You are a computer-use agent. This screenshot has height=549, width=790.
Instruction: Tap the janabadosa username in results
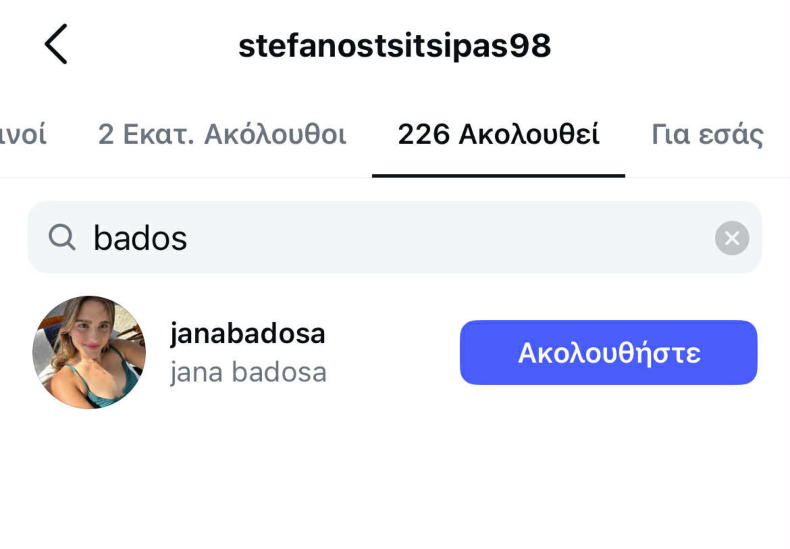[x=248, y=334]
